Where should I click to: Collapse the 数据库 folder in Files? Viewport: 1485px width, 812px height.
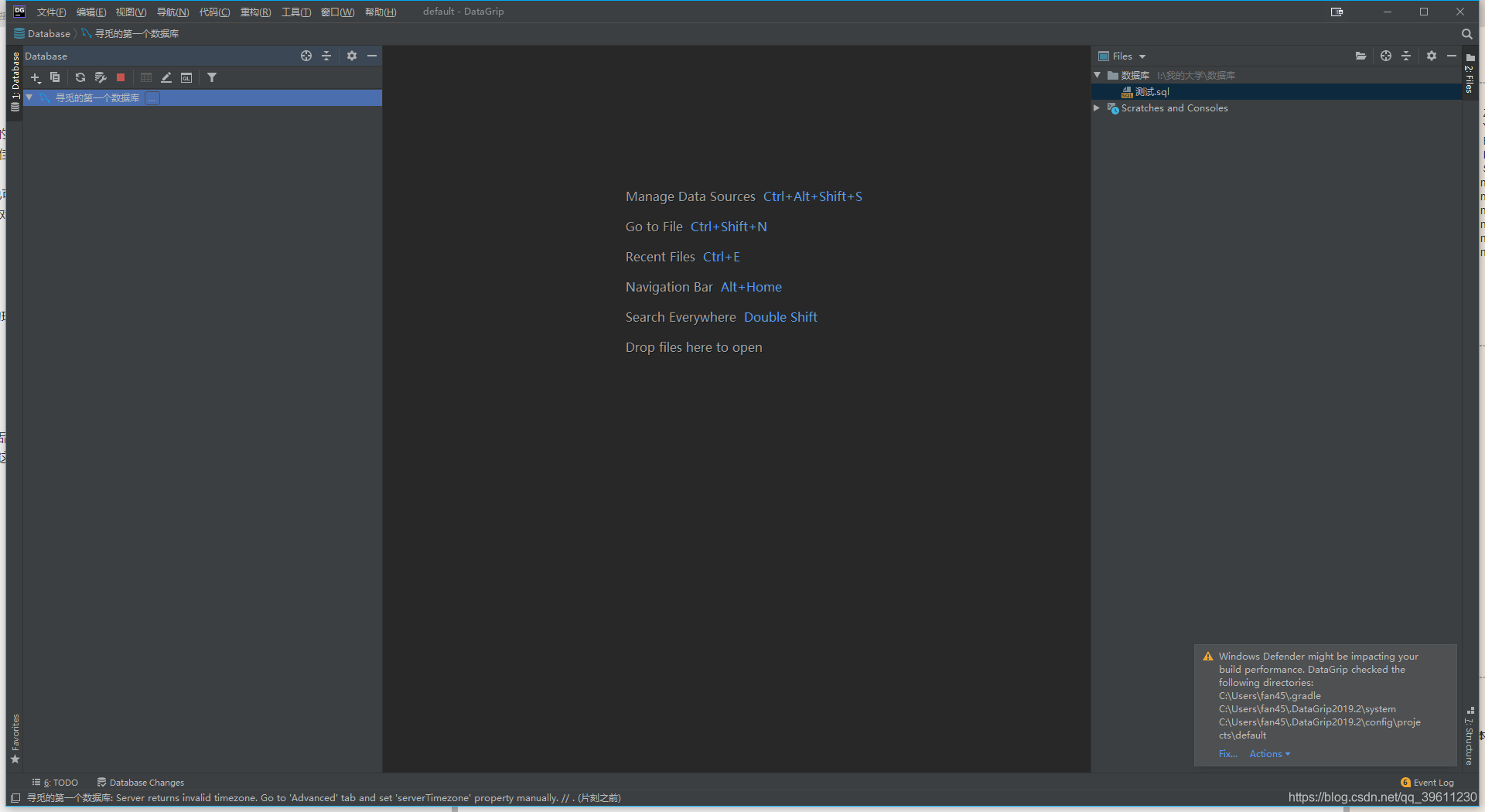(x=1098, y=75)
